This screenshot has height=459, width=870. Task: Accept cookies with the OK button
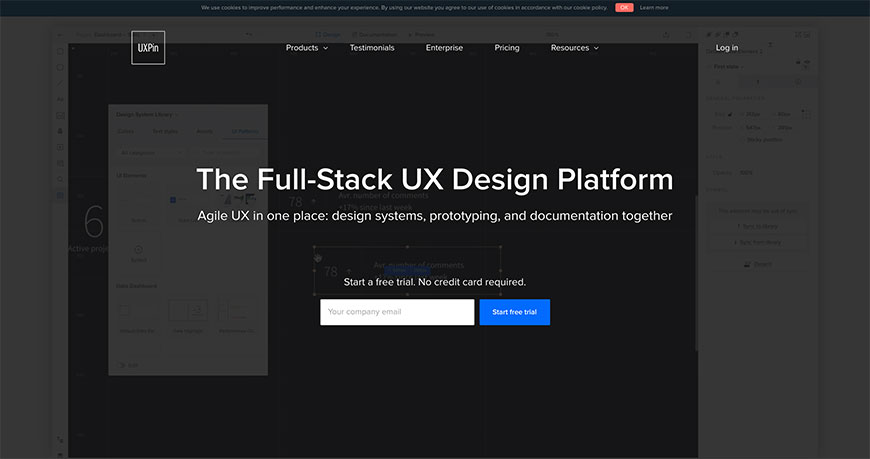pos(624,7)
